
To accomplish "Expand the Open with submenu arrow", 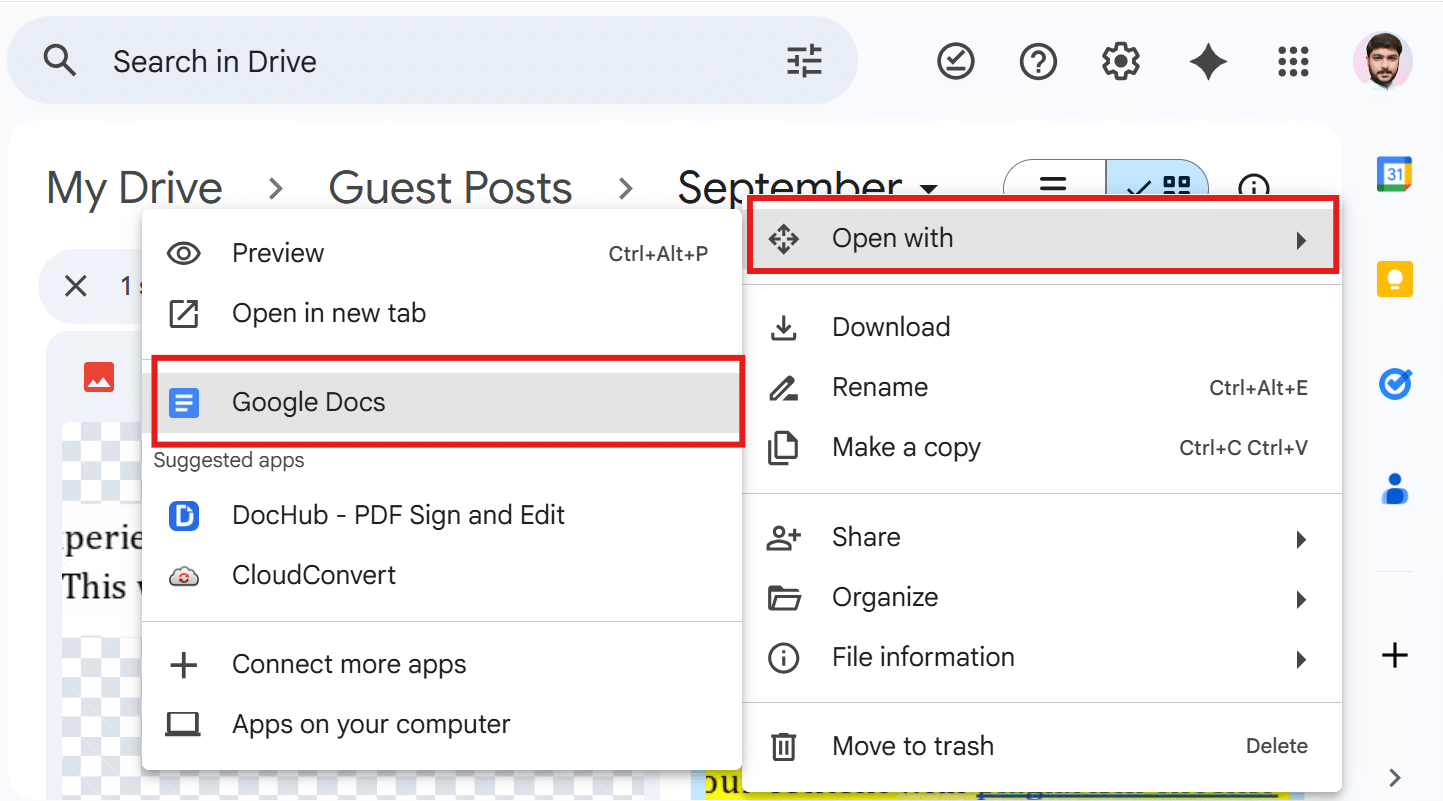I will click(x=1301, y=240).
